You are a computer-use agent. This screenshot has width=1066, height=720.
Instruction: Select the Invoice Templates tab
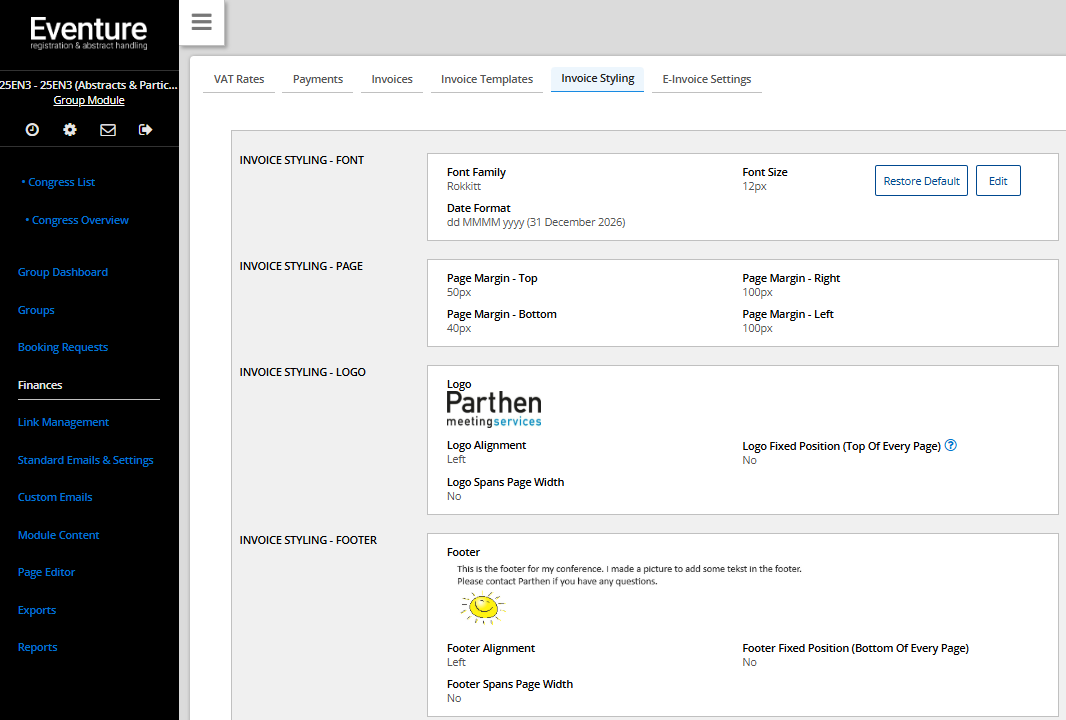coord(487,79)
